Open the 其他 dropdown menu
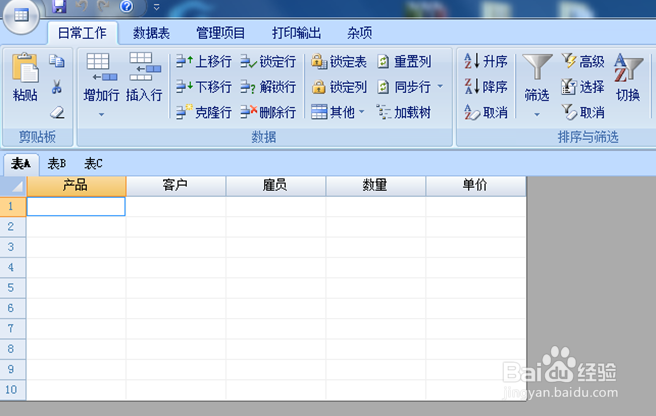 coord(338,112)
